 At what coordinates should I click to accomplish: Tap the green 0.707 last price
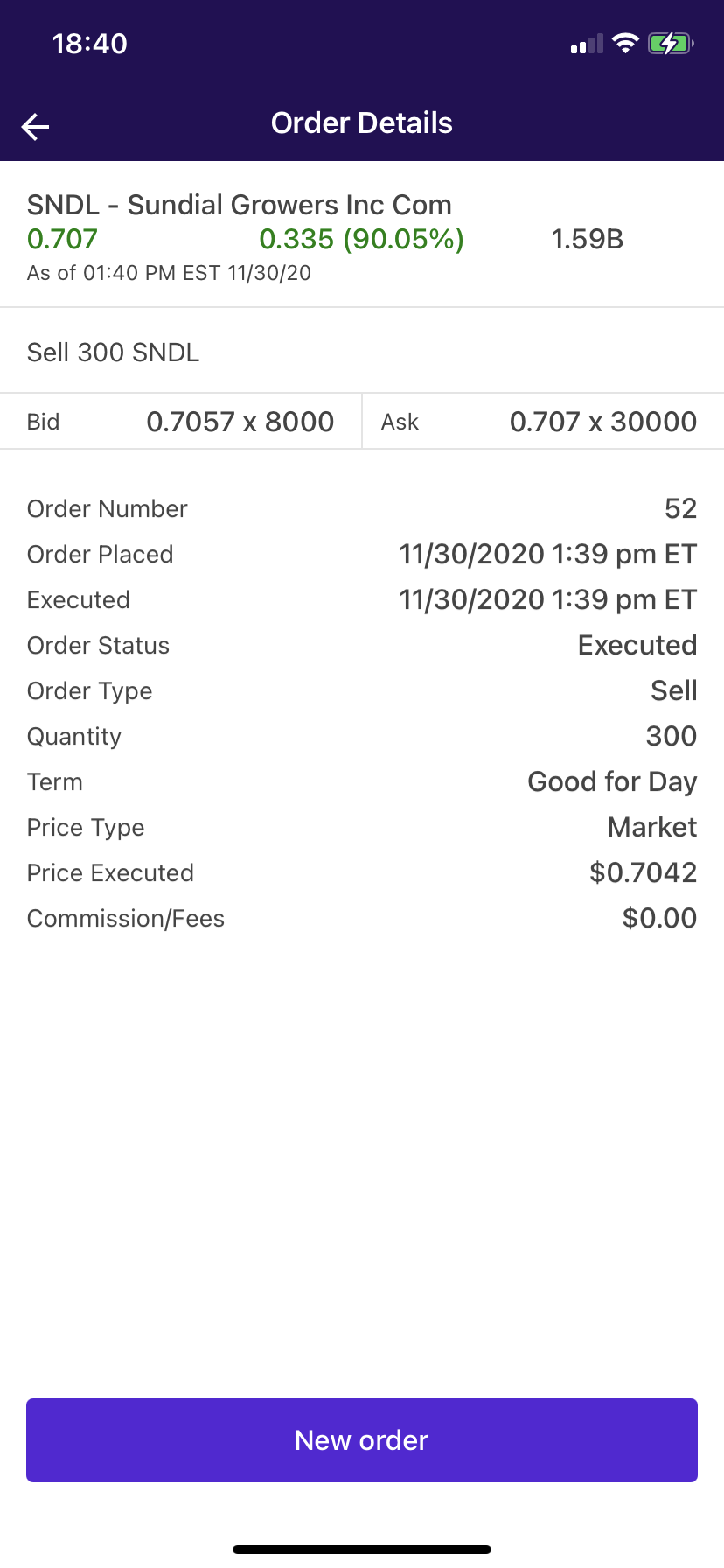tap(62, 239)
